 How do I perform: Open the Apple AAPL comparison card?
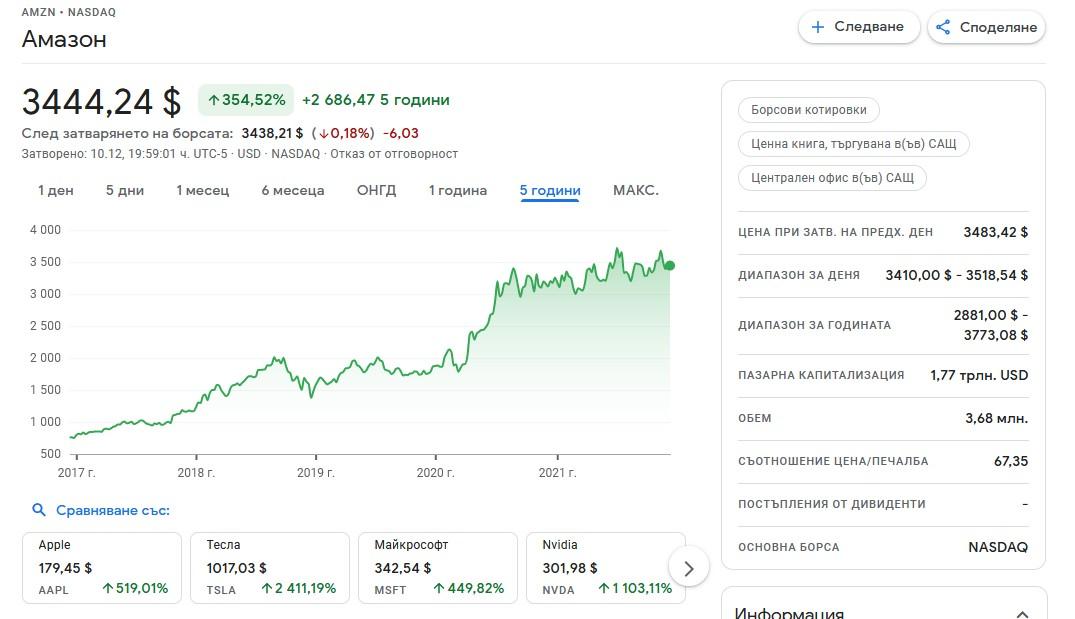click(x=102, y=568)
